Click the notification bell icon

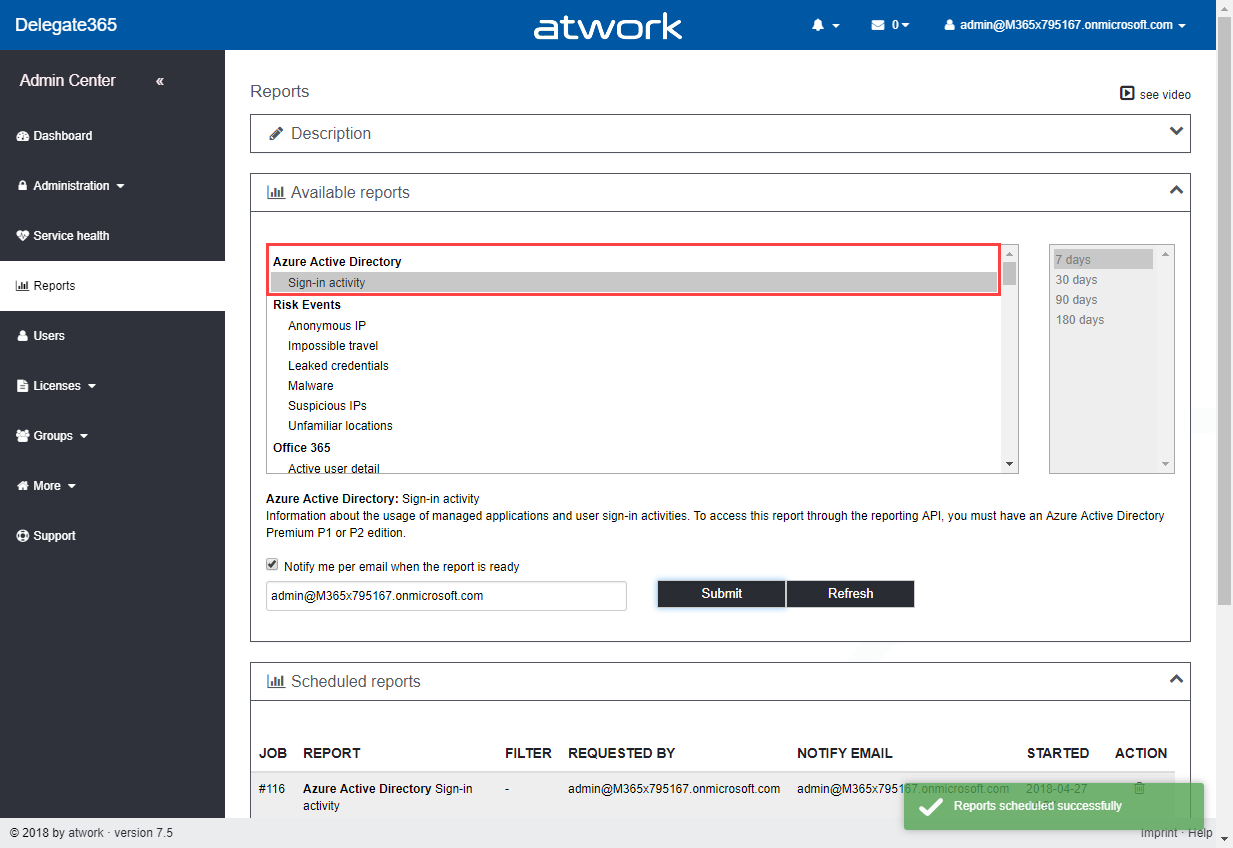point(817,25)
